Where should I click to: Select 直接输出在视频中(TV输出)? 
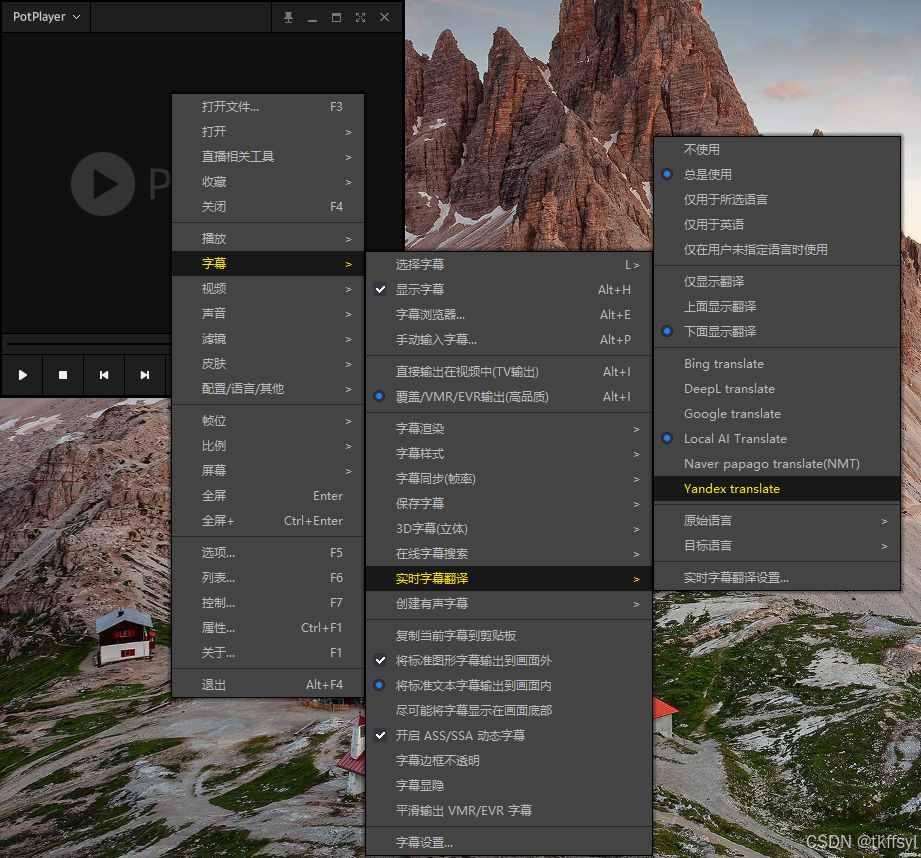coord(509,372)
